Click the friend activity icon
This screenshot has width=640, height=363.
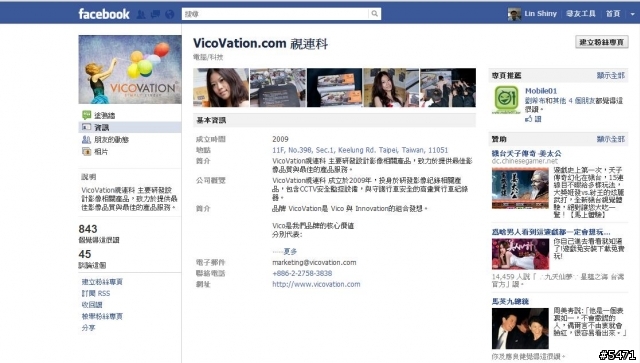[x=87, y=140]
